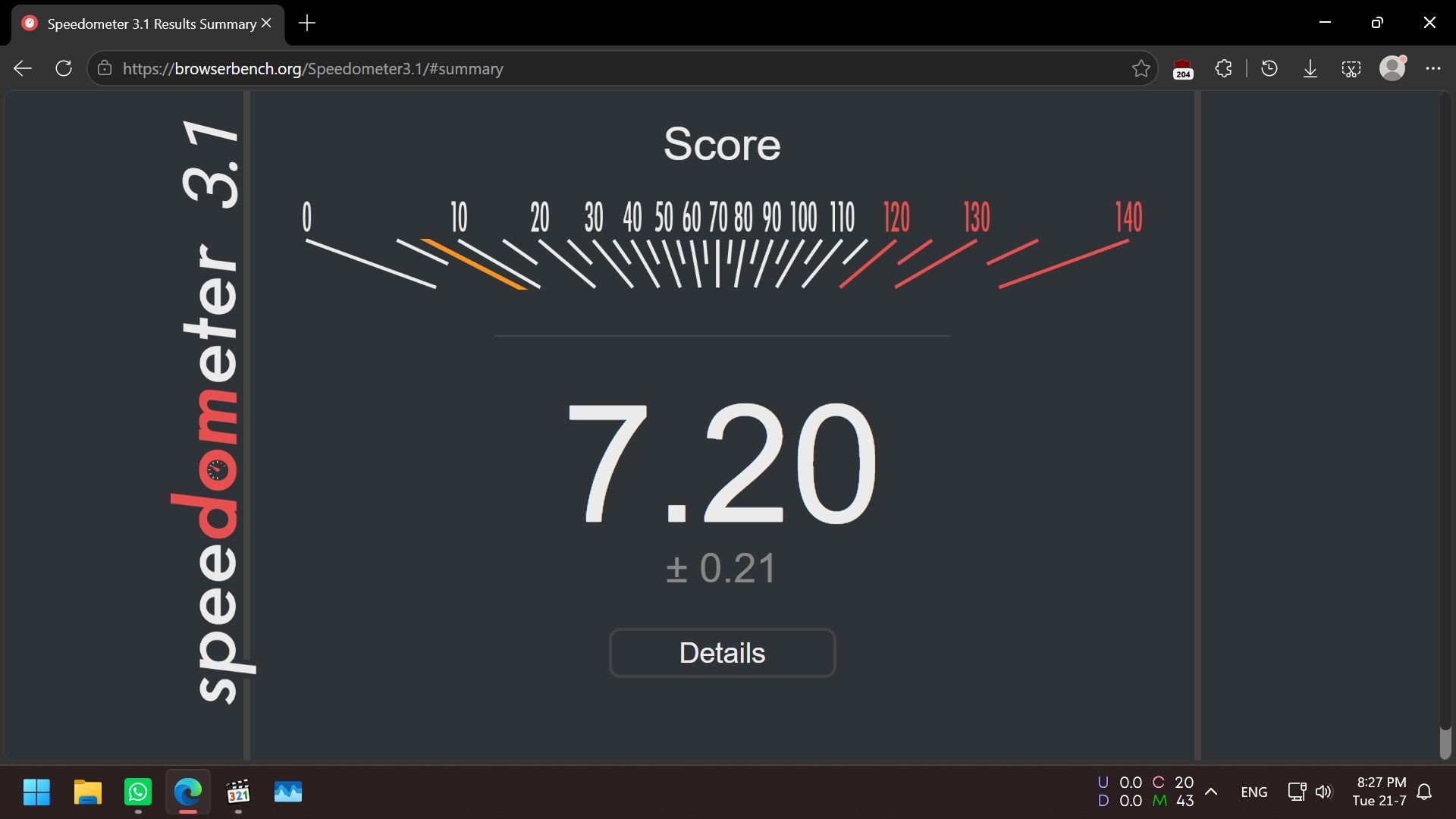This screenshot has width=1456, height=819.
Task: Switch to Microsoft Edge on taskbar
Action: pyautogui.click(x=188, y=792)
